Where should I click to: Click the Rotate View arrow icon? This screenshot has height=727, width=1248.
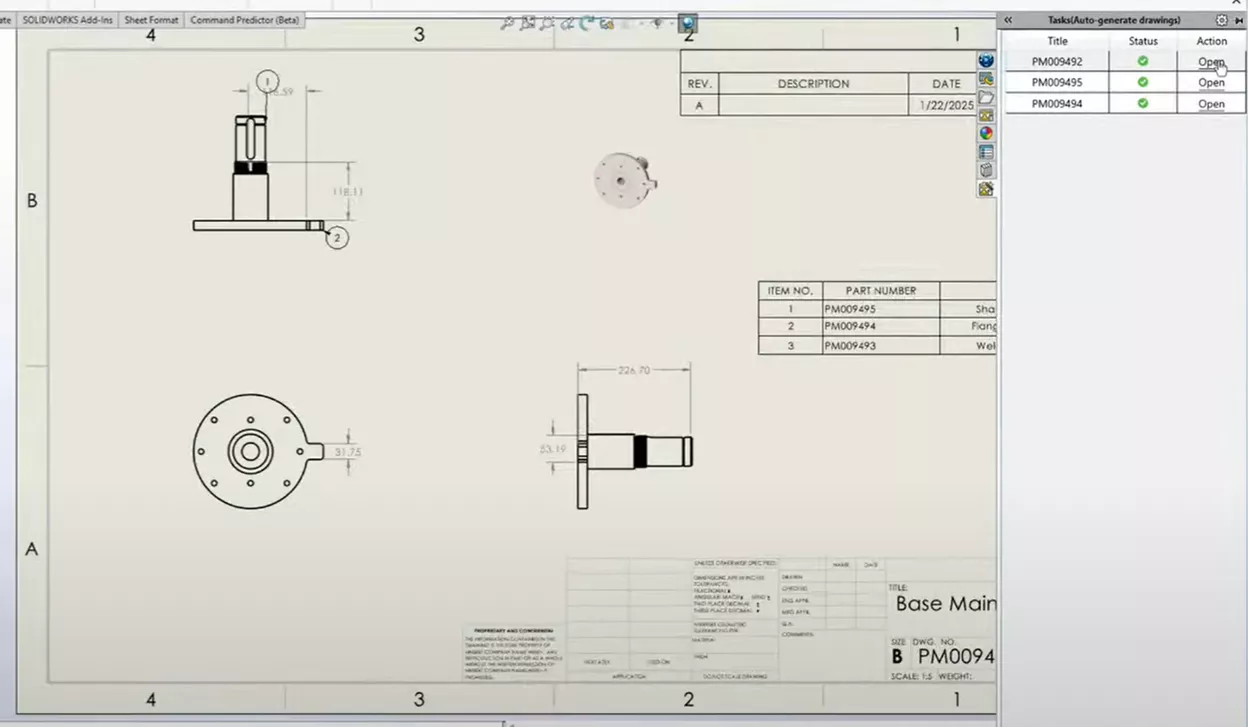588,23
